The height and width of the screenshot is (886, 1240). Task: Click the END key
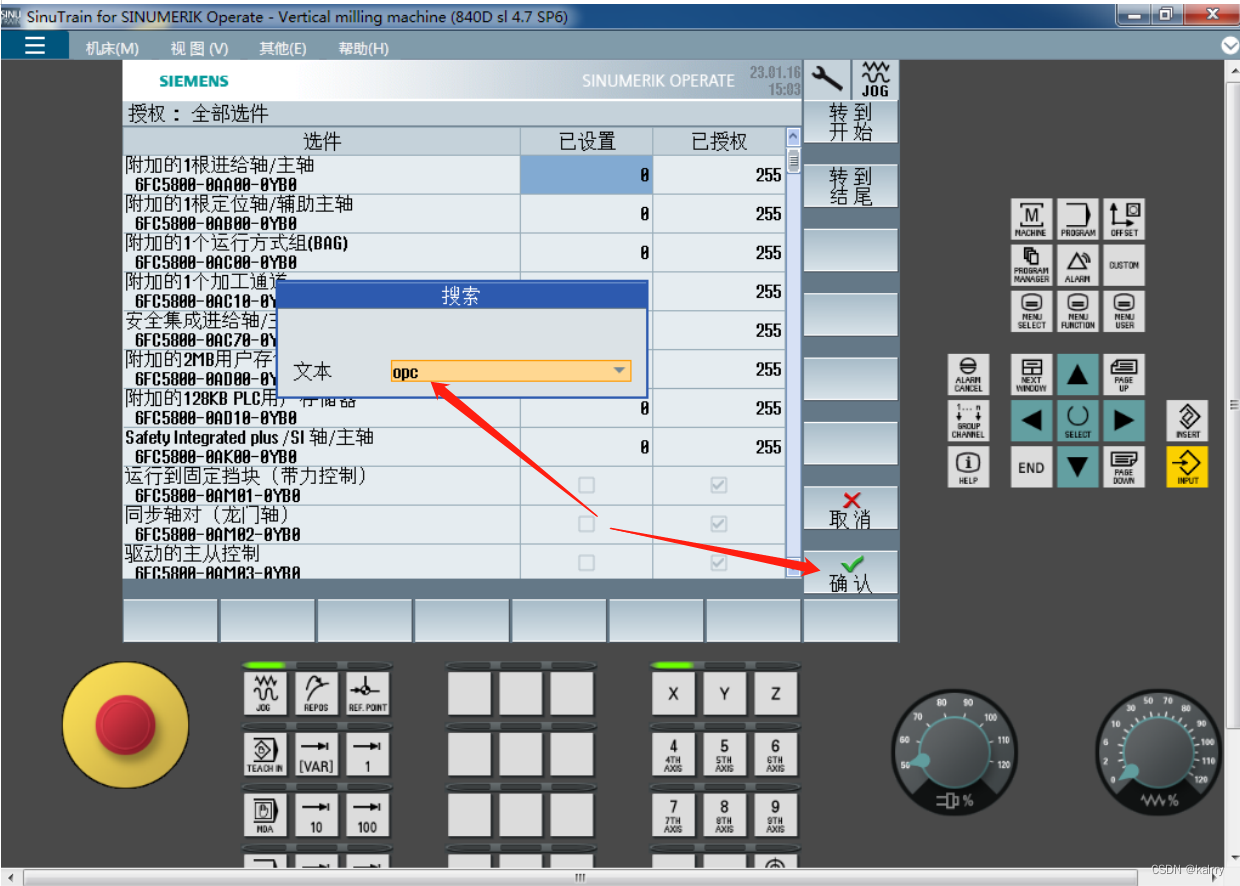1031,466
